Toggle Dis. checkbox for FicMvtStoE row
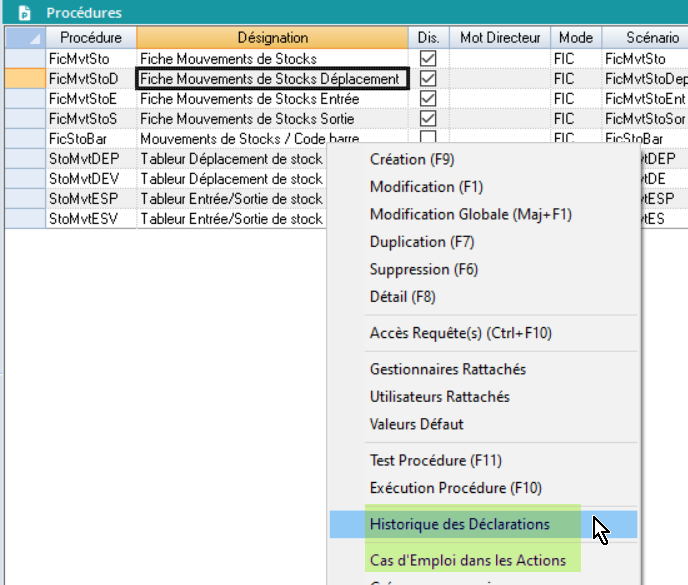 (428, 99)
